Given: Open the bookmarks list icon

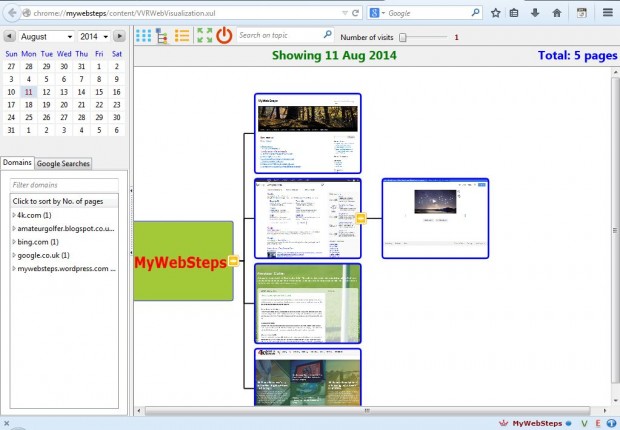Looking at the screenshot, I should [514, 13].
